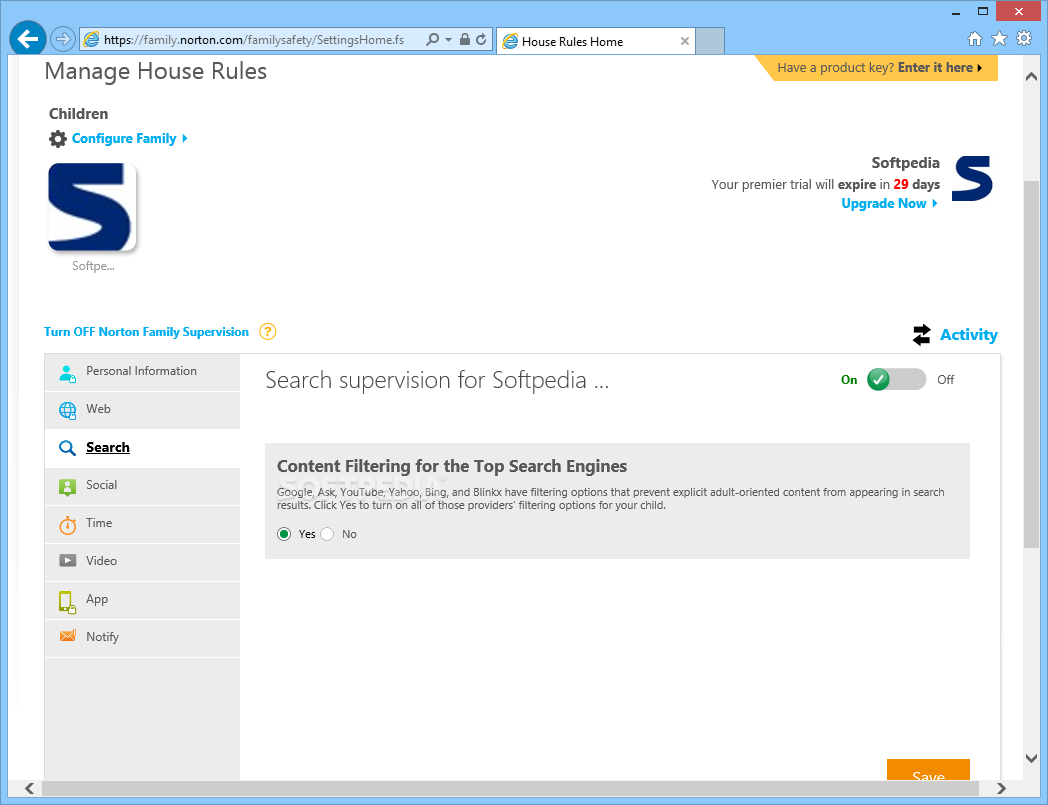Click the Off label beside the supervision switch
This screenshot has width=1048, height=805.
point(945,380)
